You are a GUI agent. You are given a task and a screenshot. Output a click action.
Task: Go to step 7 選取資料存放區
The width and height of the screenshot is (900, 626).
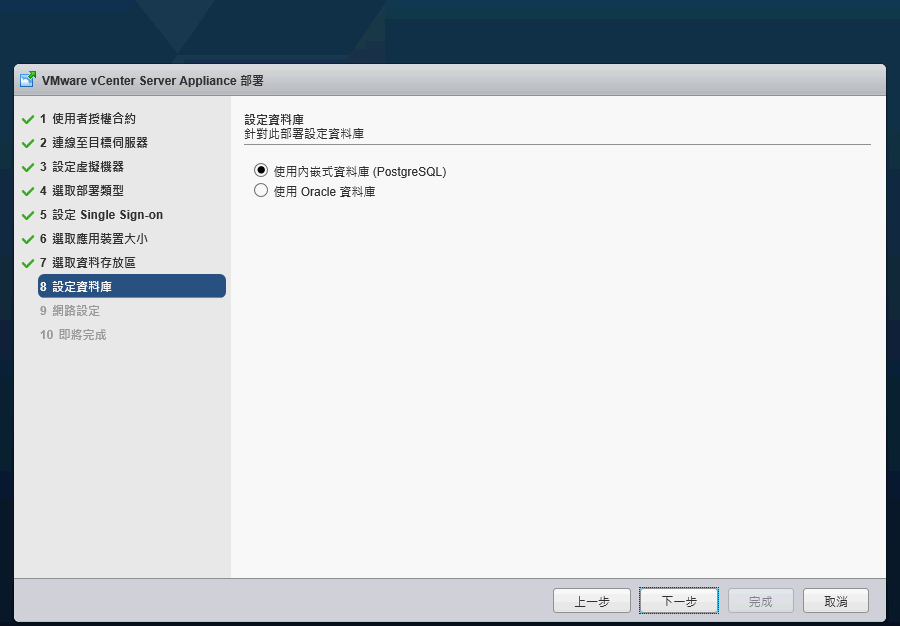point(88,263)
